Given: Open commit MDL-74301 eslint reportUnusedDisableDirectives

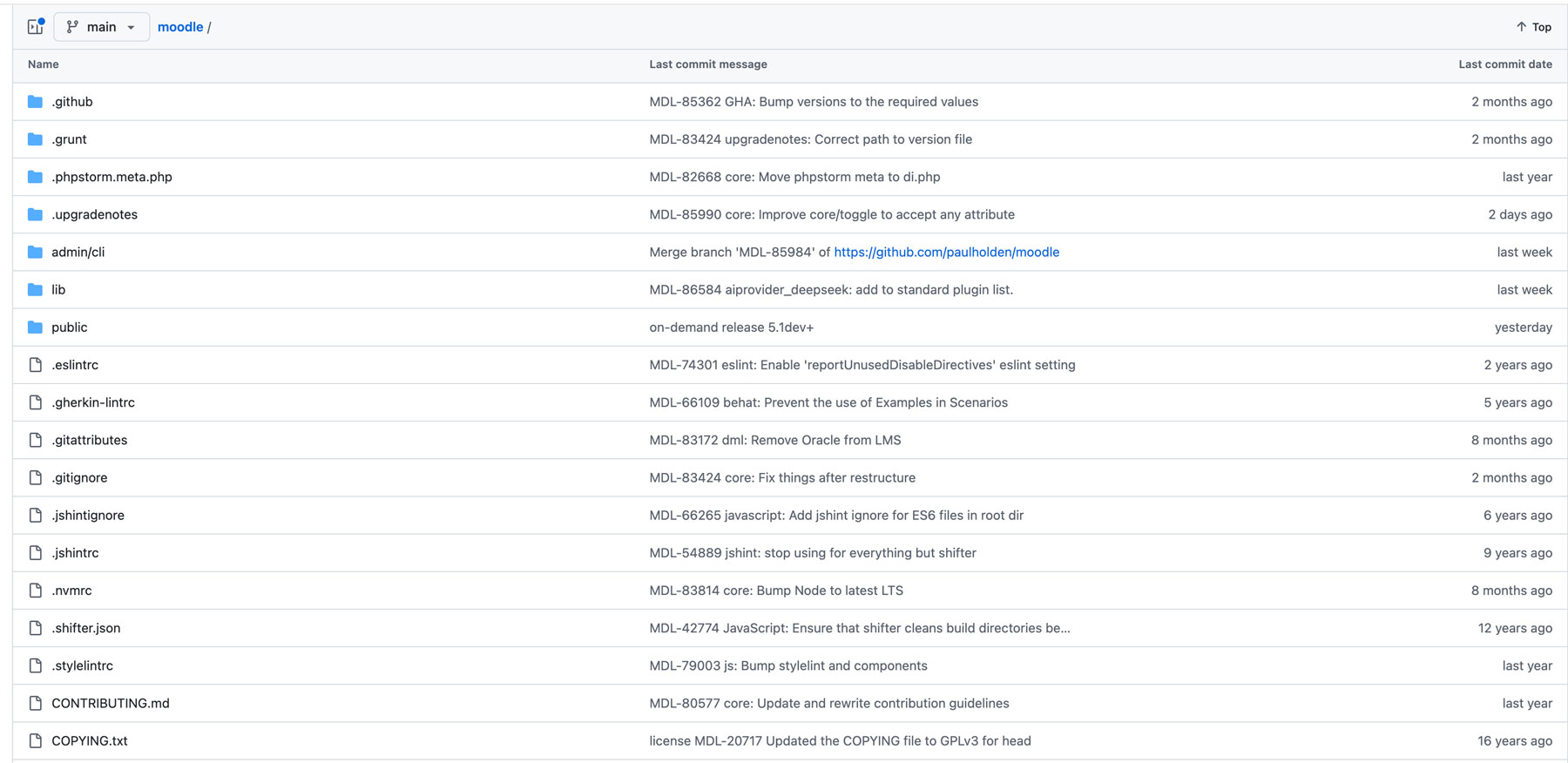Looking at the screenshot, I should click(x=862, y=365).
